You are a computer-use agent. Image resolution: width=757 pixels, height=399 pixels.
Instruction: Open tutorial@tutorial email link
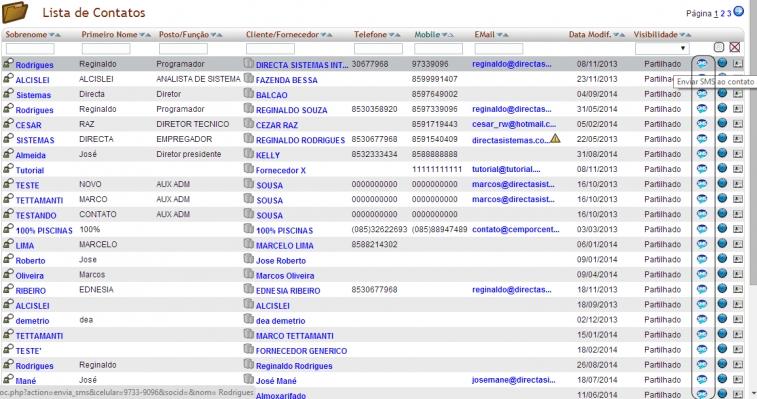[x=506, y=169]
